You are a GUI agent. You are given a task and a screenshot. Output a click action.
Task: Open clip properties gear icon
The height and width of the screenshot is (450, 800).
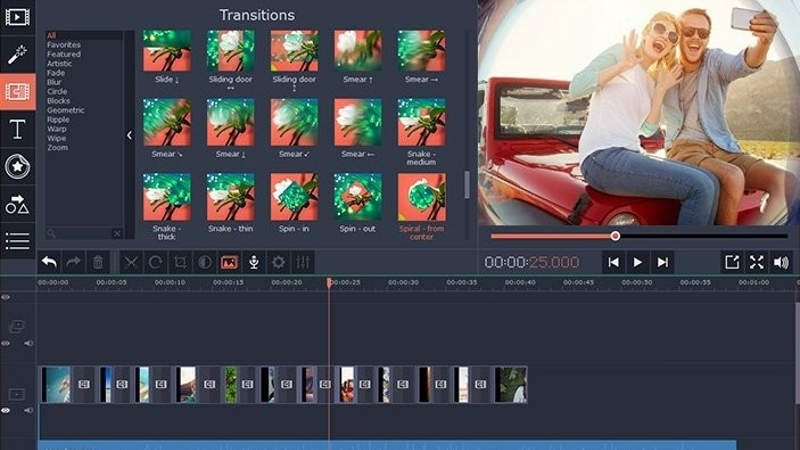tap(279, 262)
